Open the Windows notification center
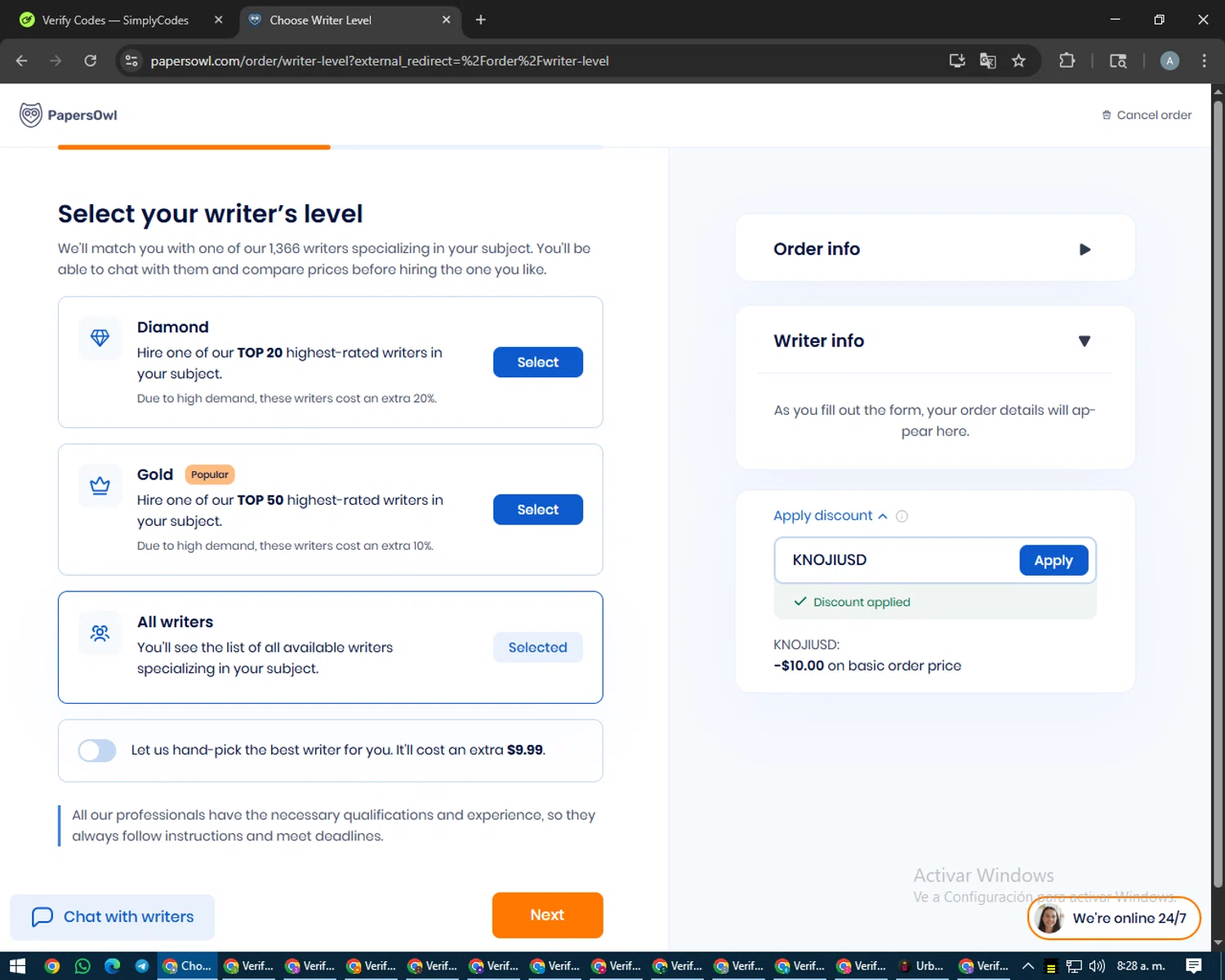Screen dimensions: 1225x980 tap(1194, 966)
